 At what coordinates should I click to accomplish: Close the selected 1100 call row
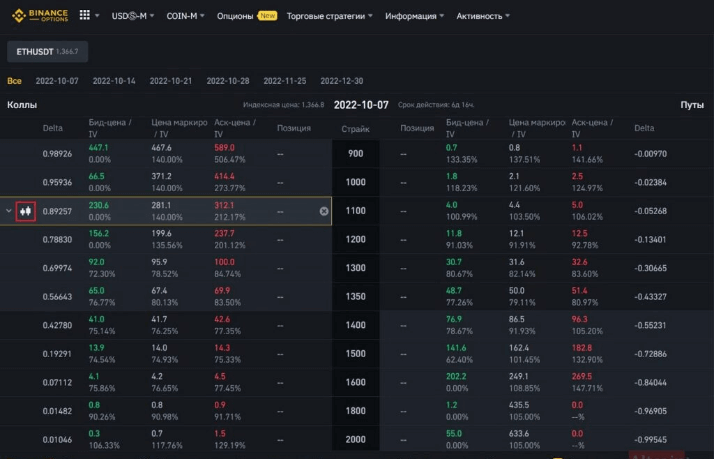click(x=324, y=211)
